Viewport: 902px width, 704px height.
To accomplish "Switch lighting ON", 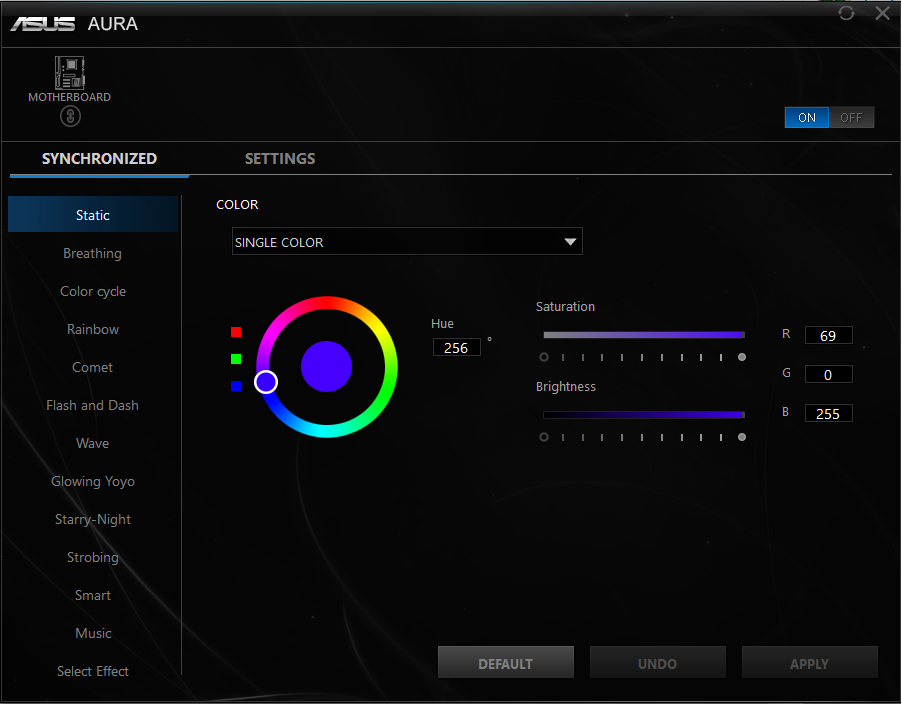I will click(x=807, y=117).
